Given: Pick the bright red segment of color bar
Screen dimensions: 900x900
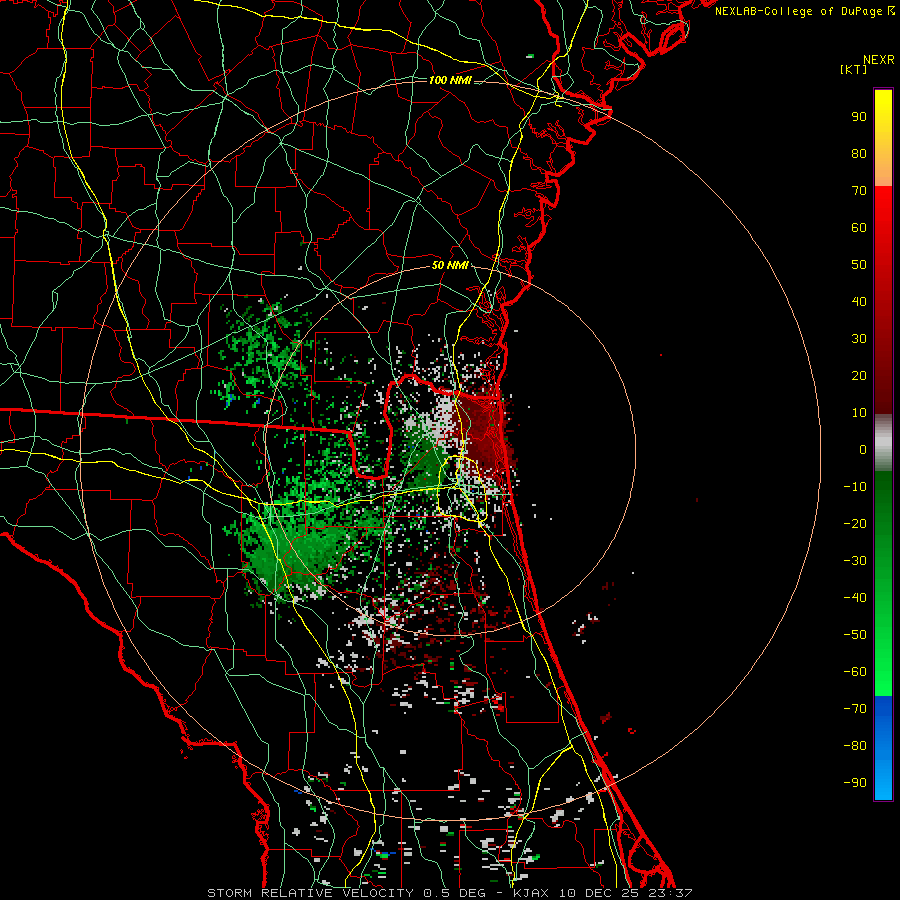Looking at the screenshot, I should 883,300.
